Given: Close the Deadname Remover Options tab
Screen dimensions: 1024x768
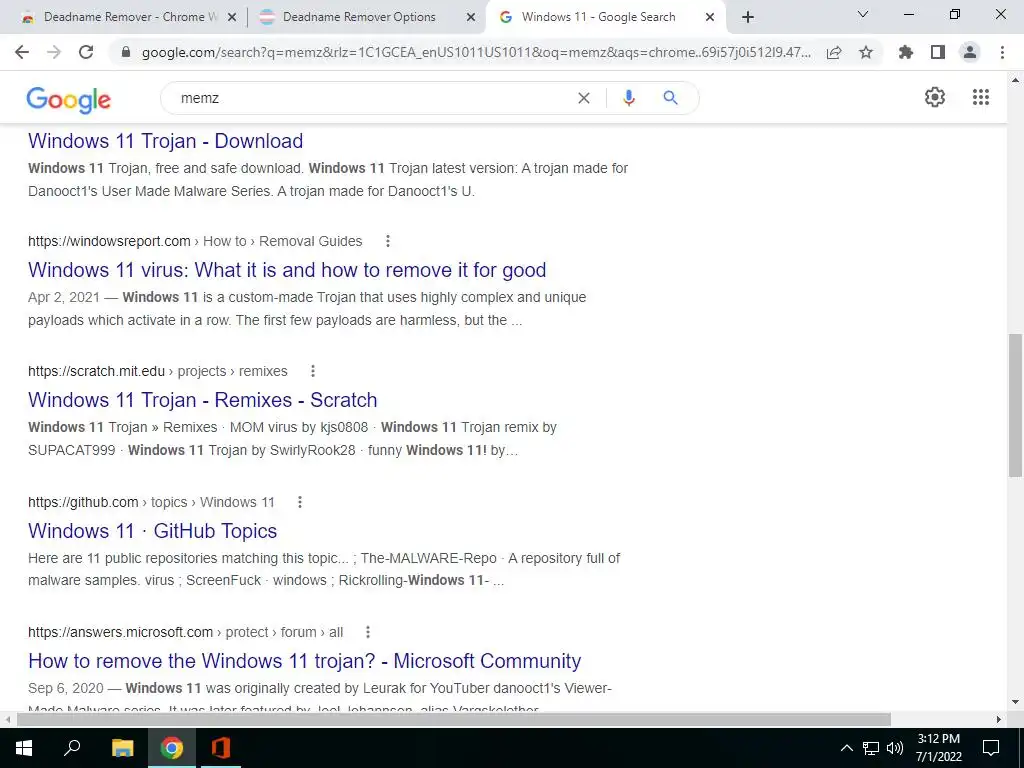Looking at the screenshot, I should pyautogui.click(x=471, y=18).
